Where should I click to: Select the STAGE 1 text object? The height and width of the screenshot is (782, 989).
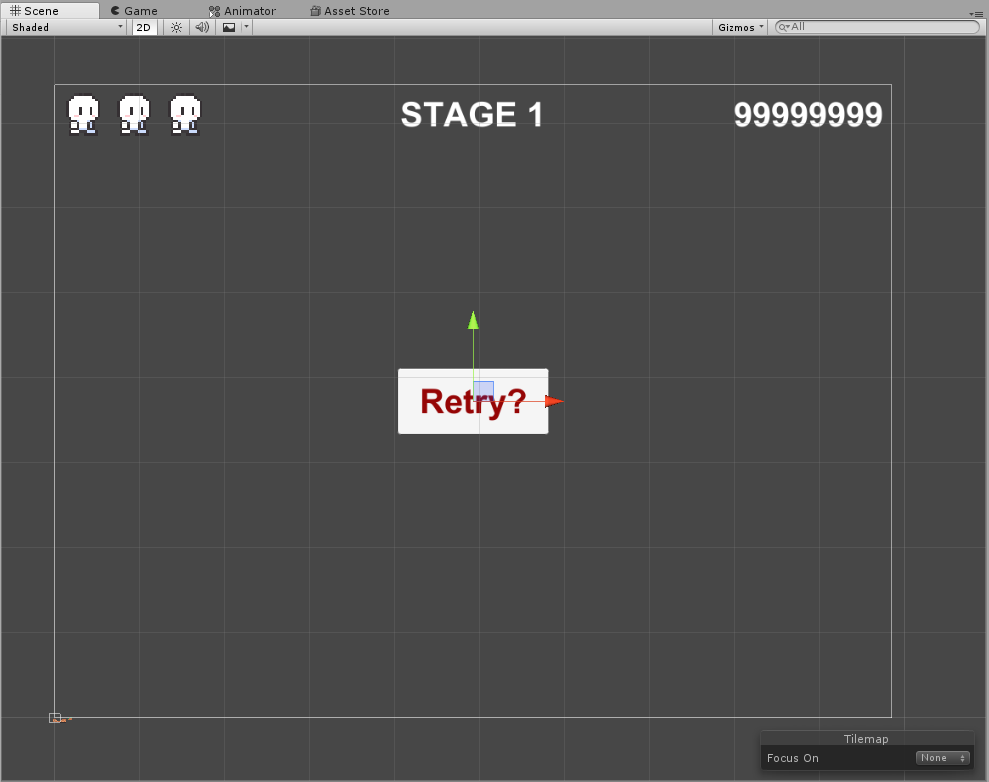(472, 115)
